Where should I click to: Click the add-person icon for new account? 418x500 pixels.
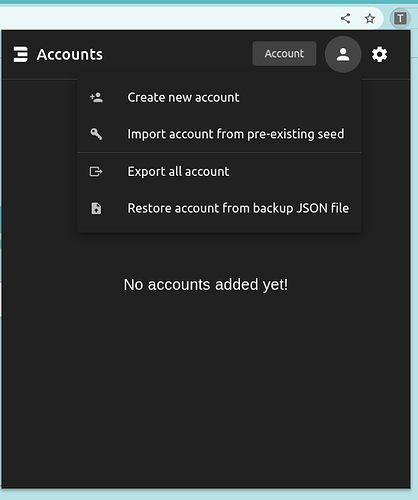click(x=96, y=97)
